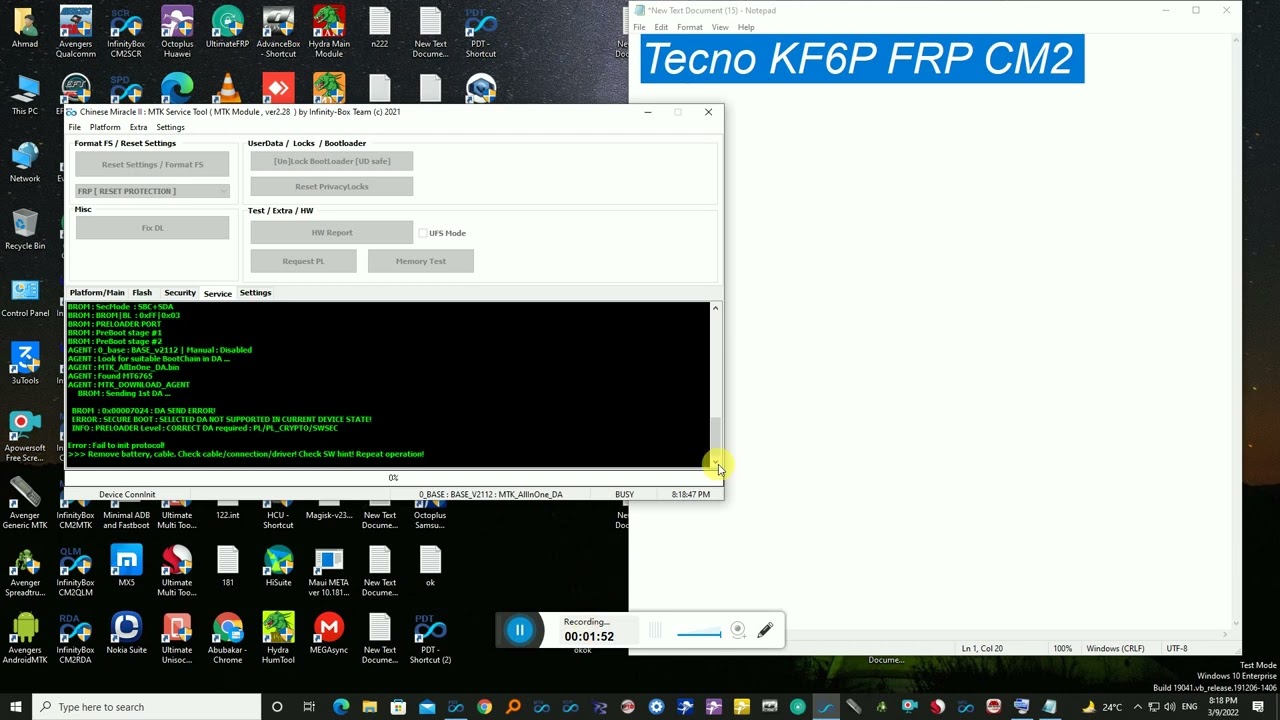Open Network desktop icon
The image size is (1280, 720).
25,163
